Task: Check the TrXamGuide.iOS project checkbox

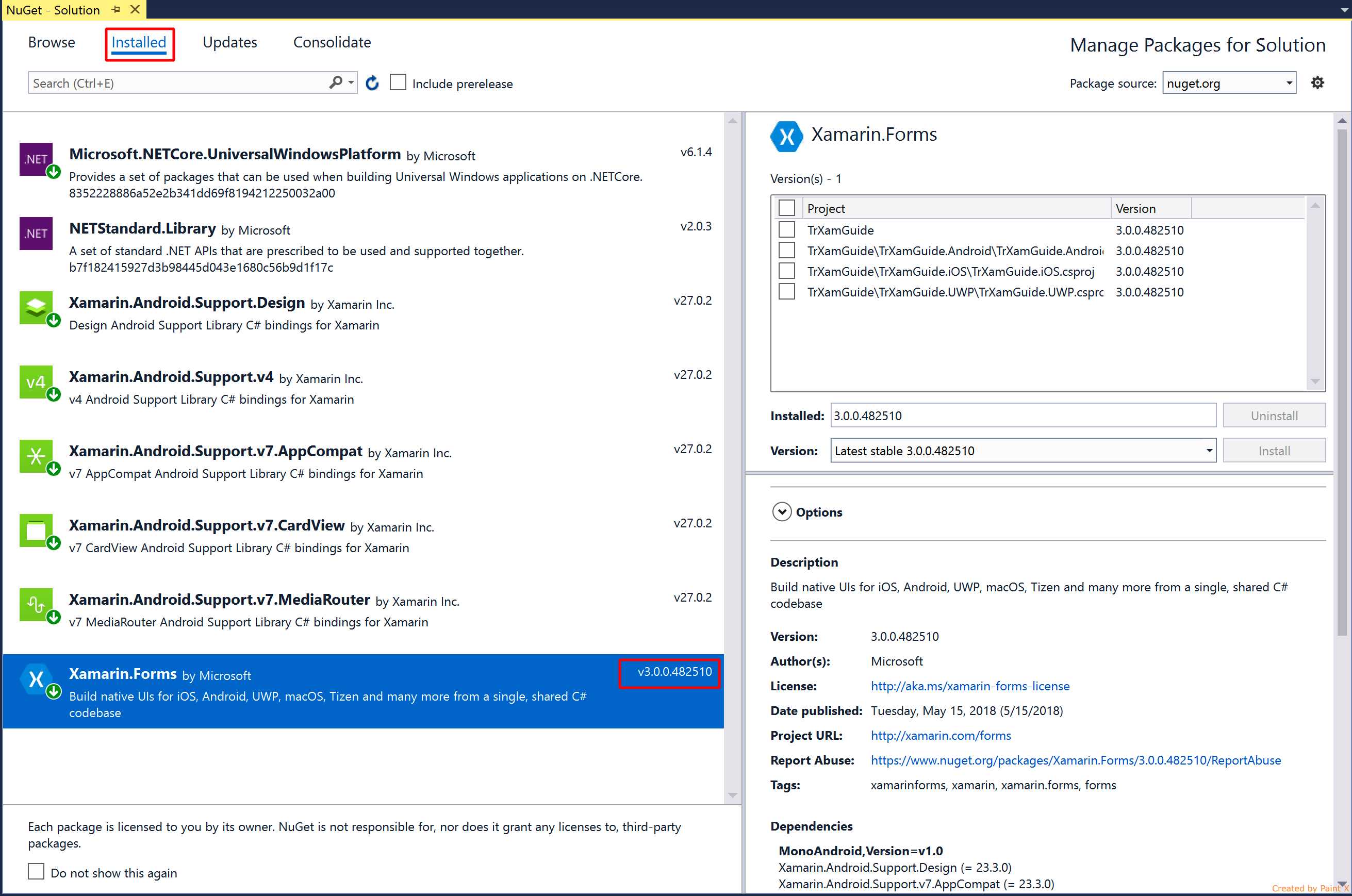Action: 787,271
